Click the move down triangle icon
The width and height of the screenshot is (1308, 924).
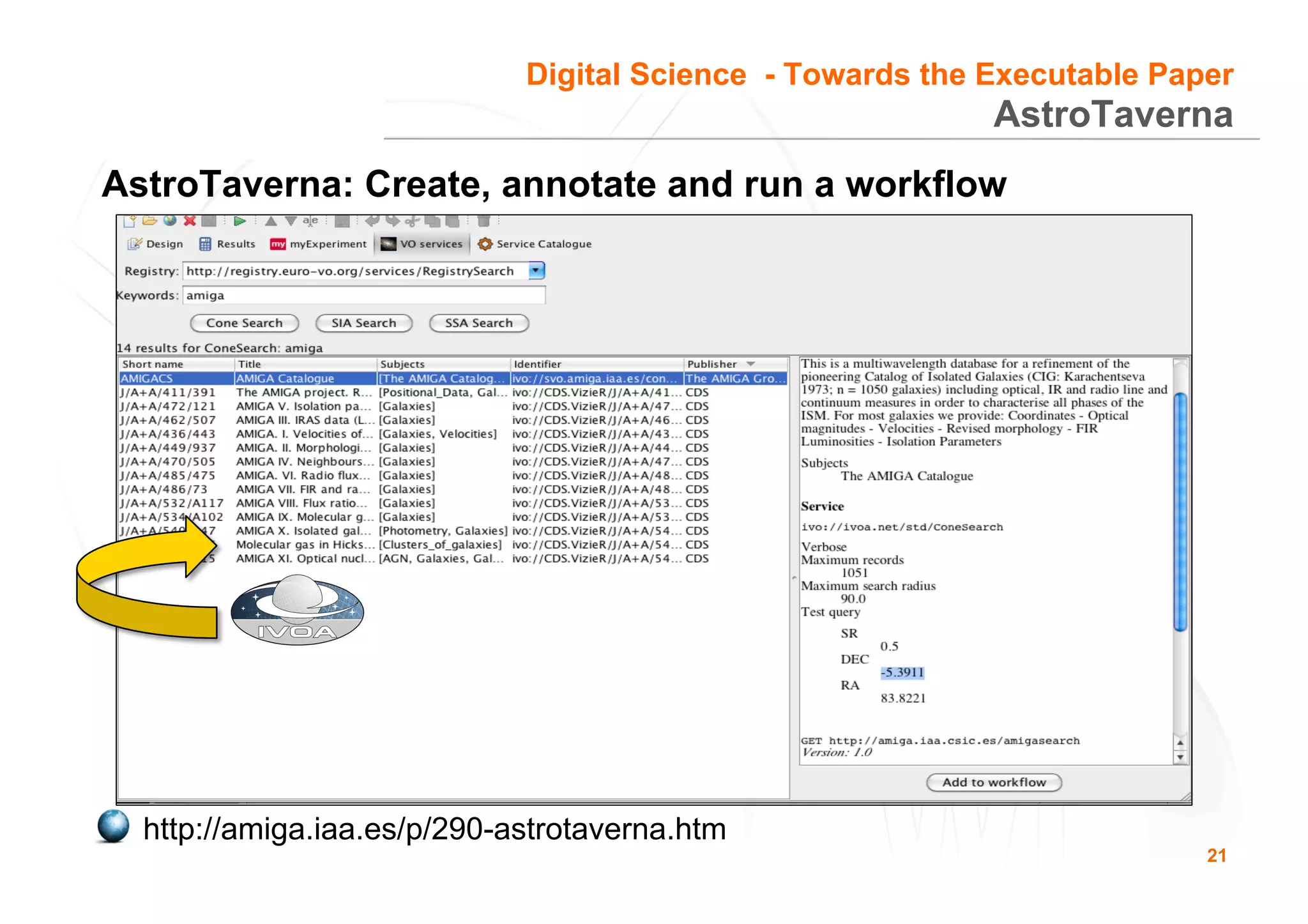click(291, 221)
